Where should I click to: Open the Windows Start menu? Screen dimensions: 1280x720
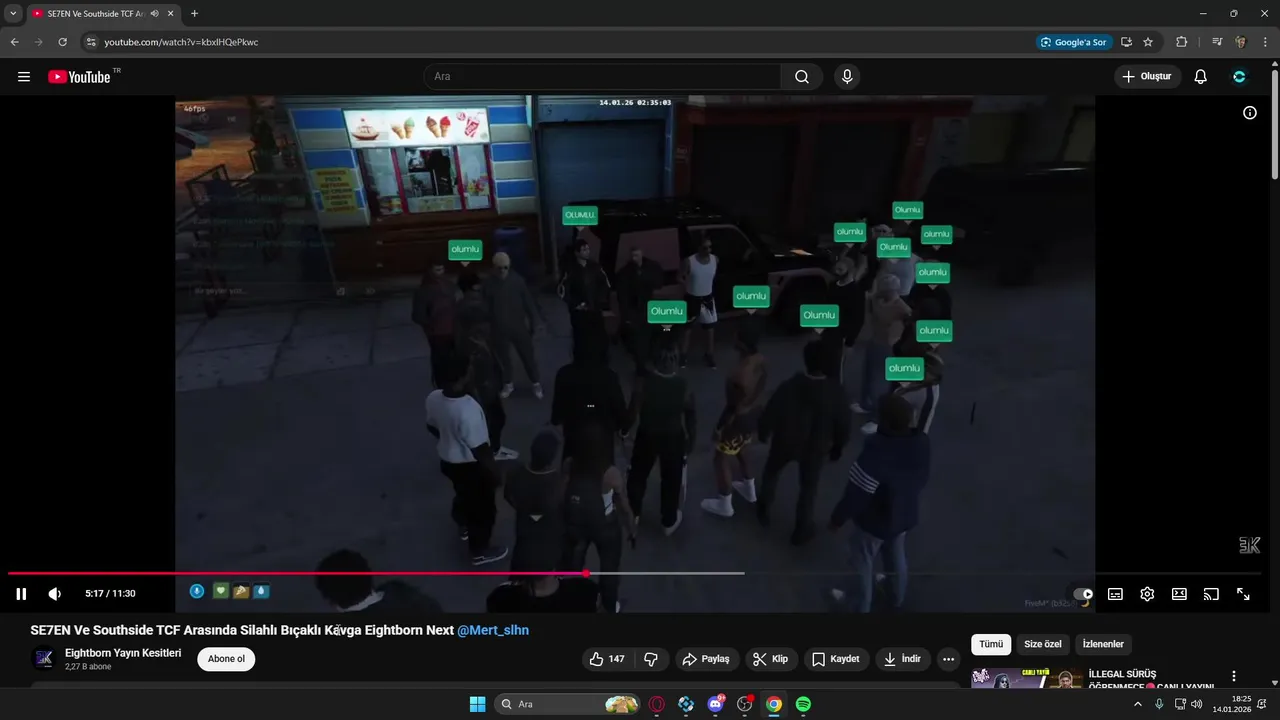point(477,704)
